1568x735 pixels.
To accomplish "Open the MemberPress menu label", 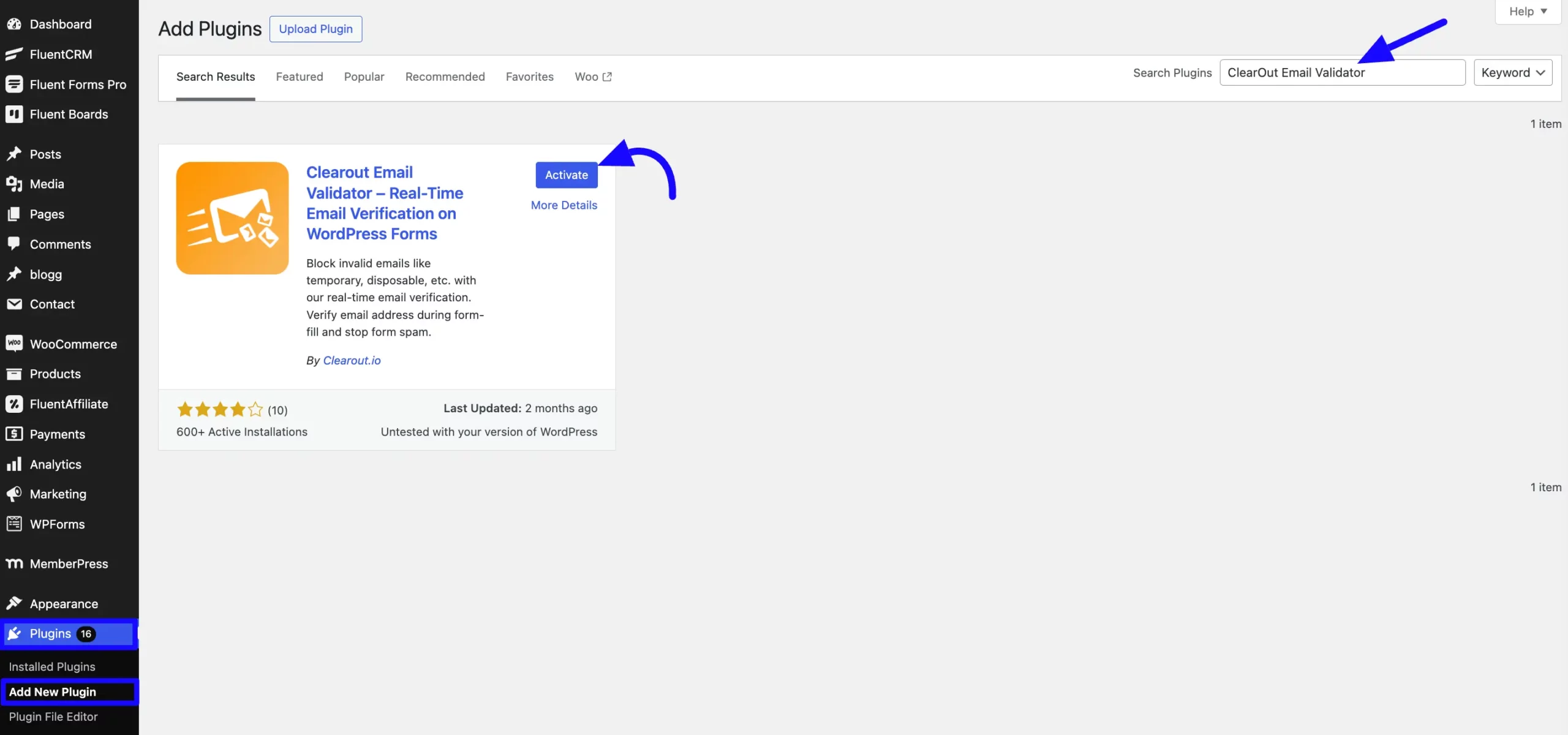I will click(69, 564).
